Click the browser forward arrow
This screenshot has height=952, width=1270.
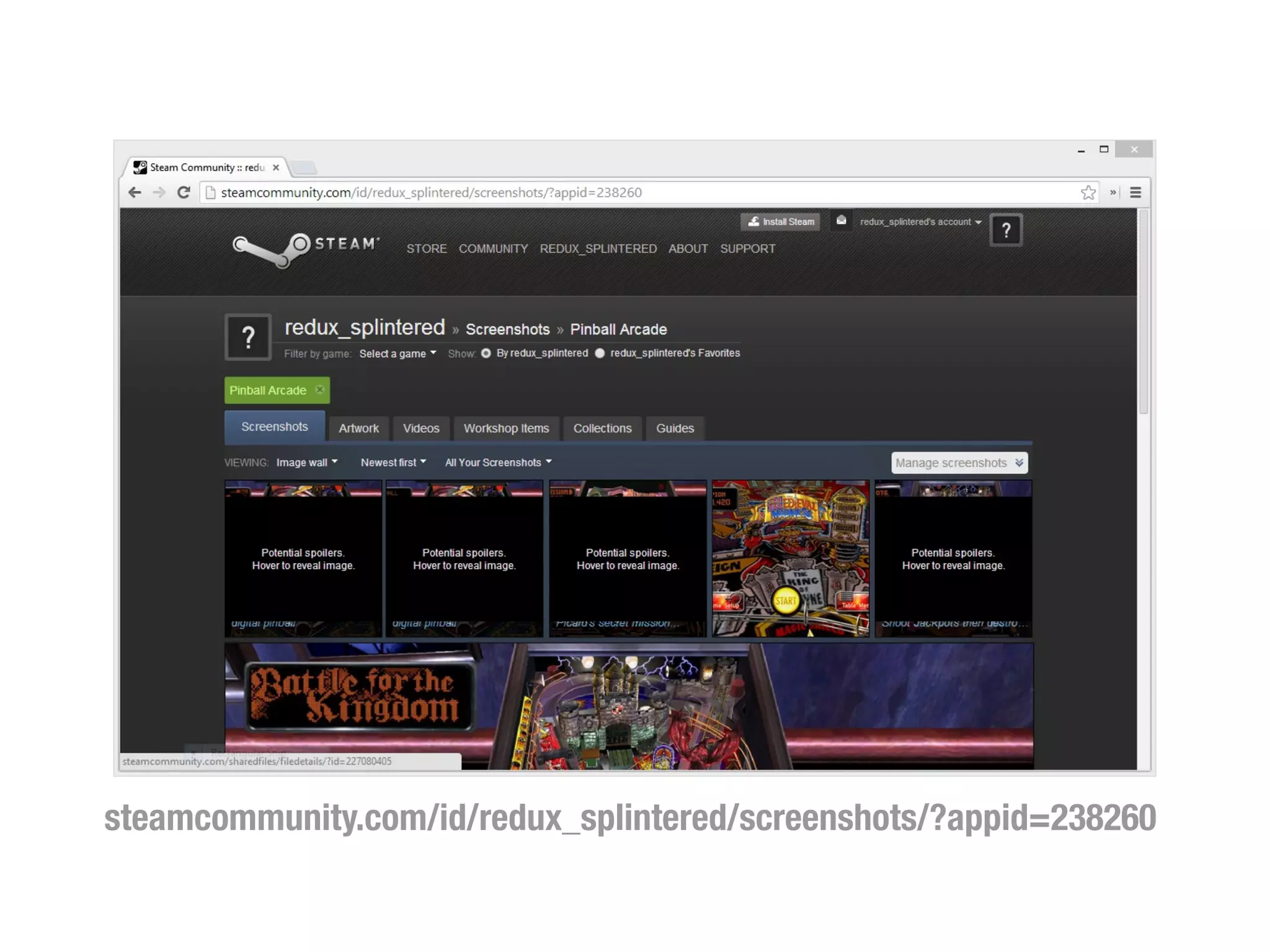[159, 192]
